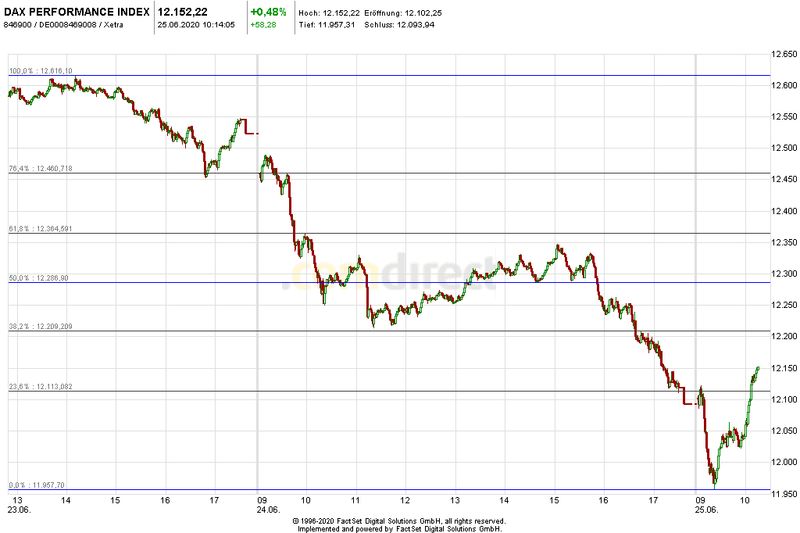This screenshot has width=800, height=533.
Task: Click the 12.450 price axis label
Action: [784, 180]
